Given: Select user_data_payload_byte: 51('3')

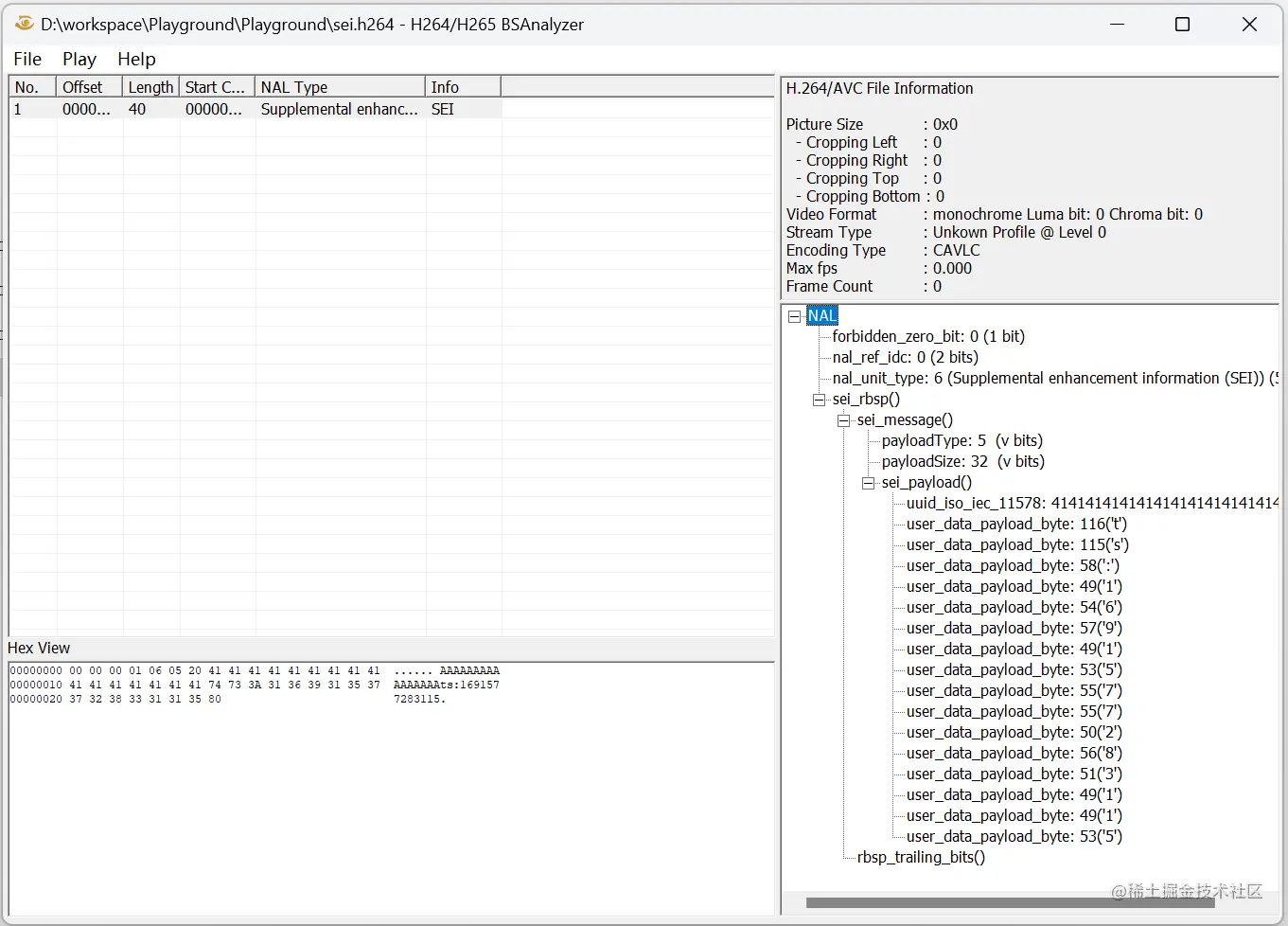Looking at the screenshot, I should click(x=1015, y=775).
